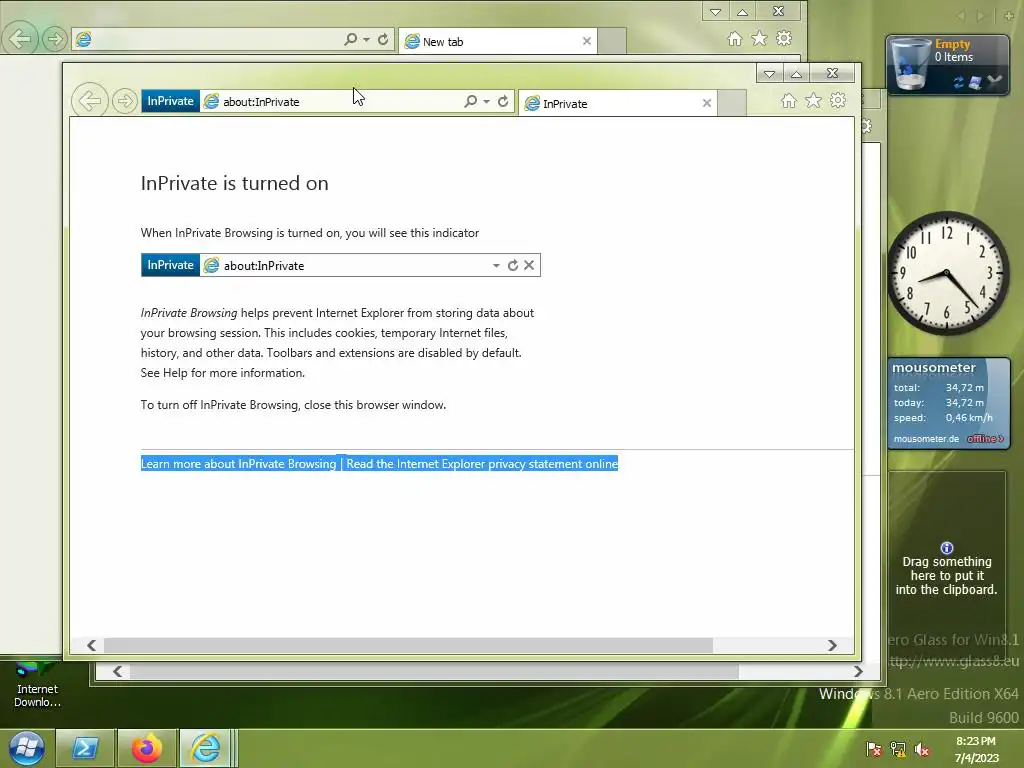Click the plus add gadget button
The width and height of the screenshot is (1024, 768).
[1009, 15]
